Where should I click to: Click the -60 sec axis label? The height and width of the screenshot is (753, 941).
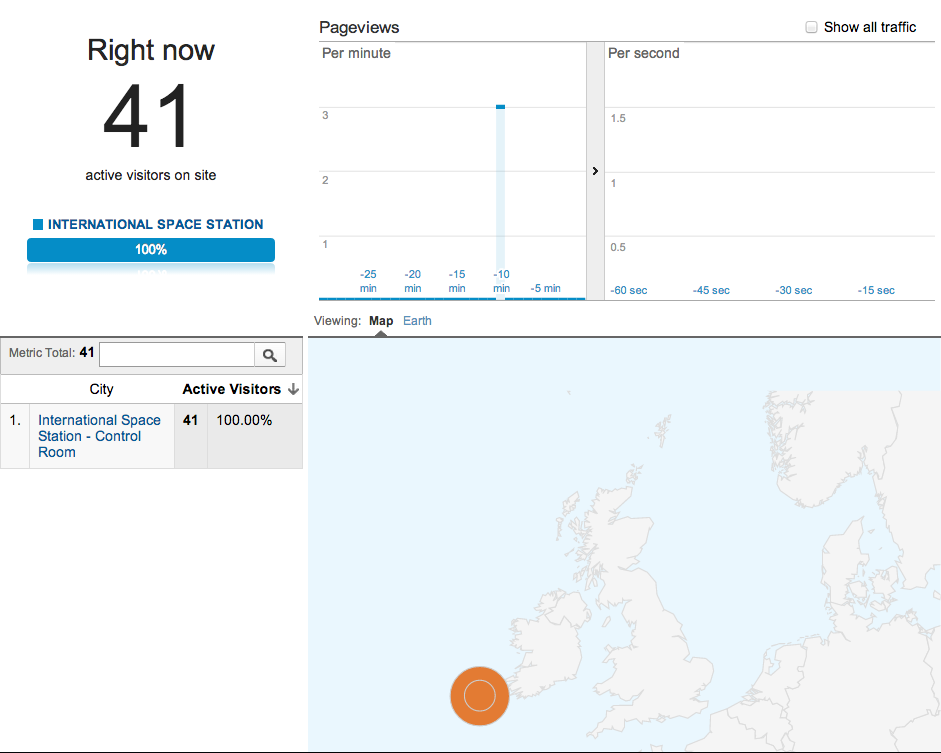628,290
